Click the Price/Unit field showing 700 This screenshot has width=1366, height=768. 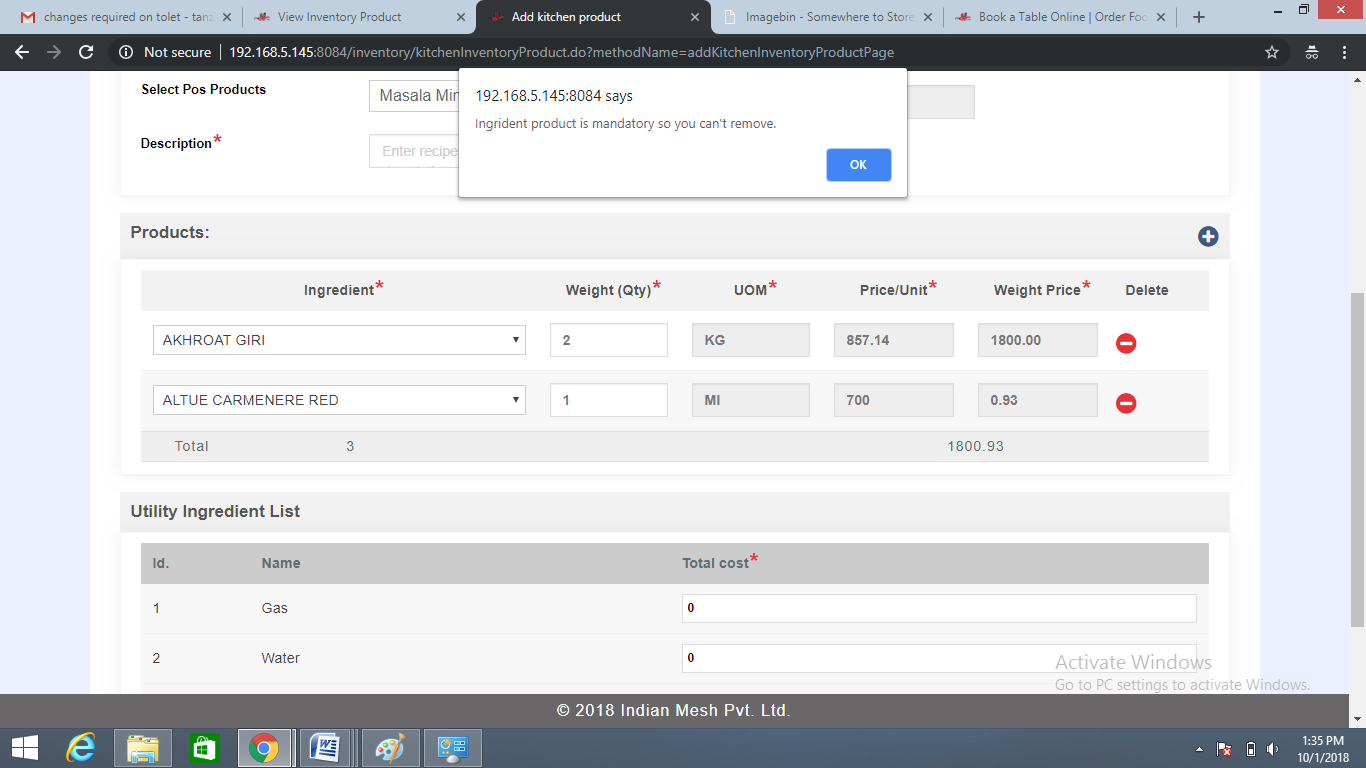(x=894, y=400)
